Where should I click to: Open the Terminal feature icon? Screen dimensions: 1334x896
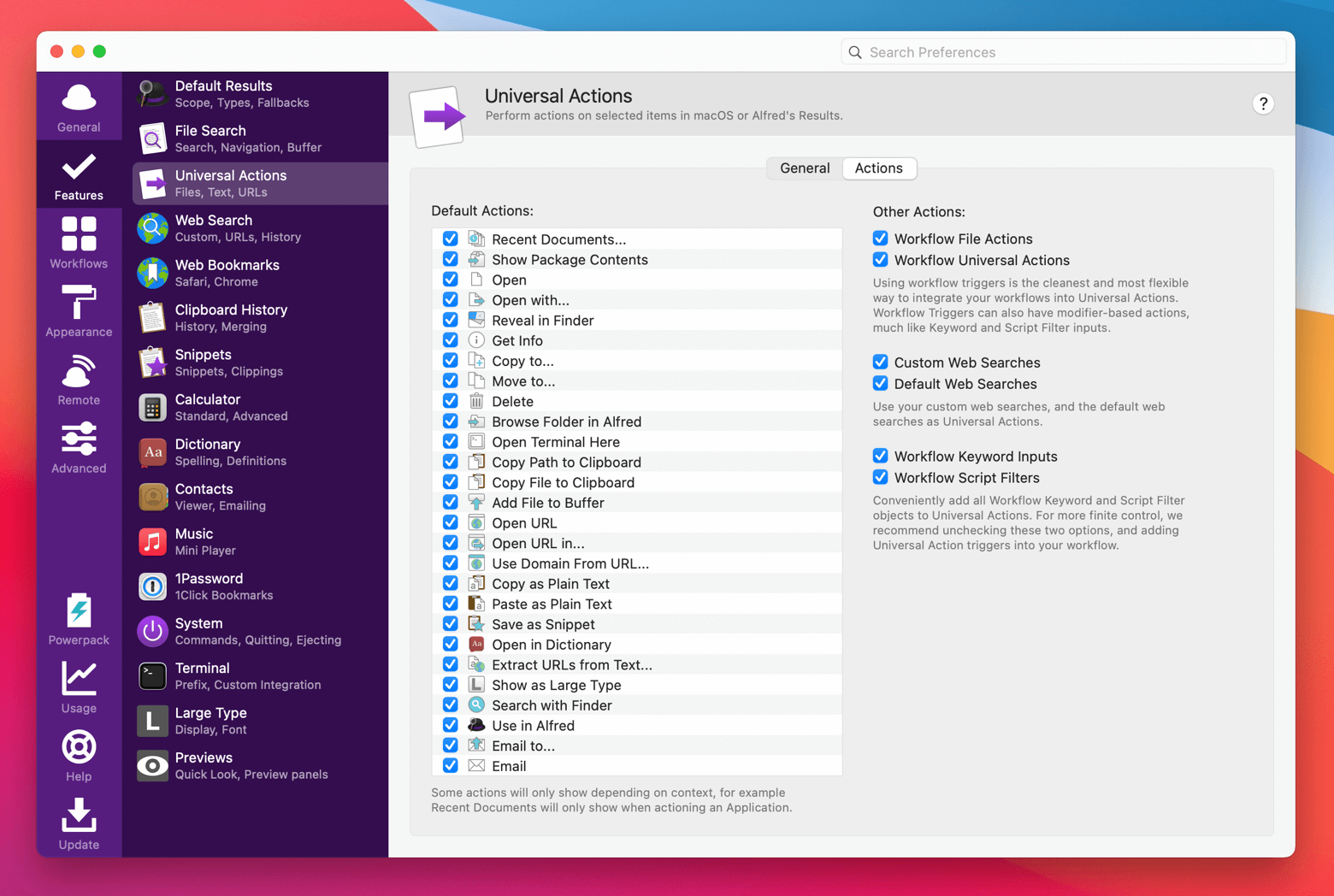click(152, 676)
